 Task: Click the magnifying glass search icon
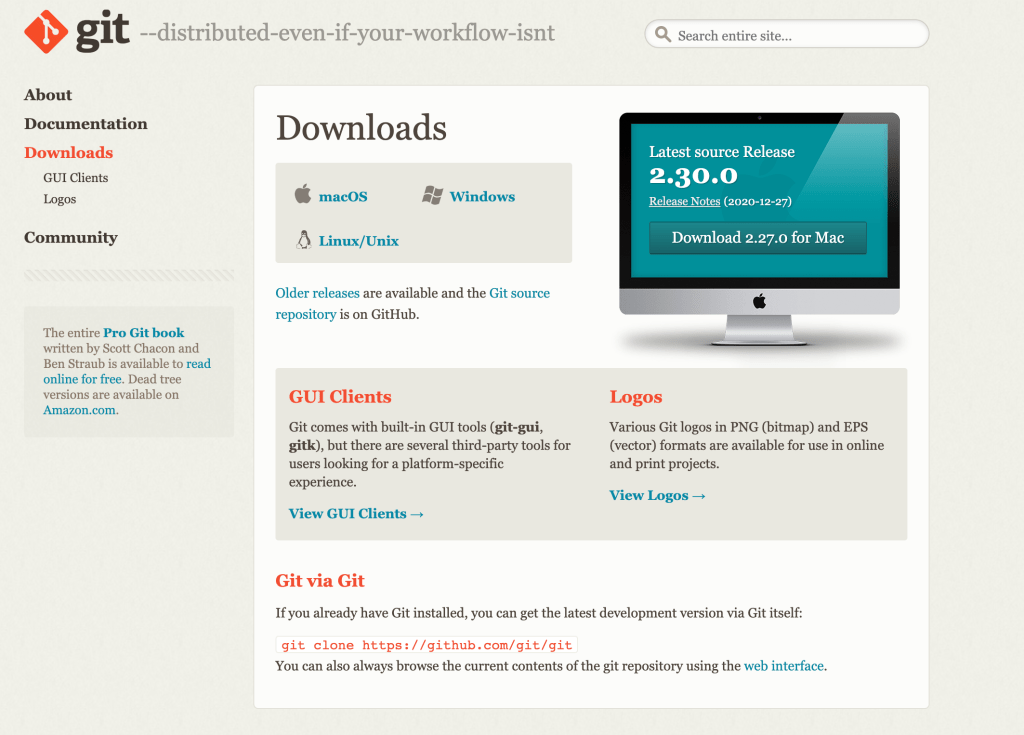663,35
